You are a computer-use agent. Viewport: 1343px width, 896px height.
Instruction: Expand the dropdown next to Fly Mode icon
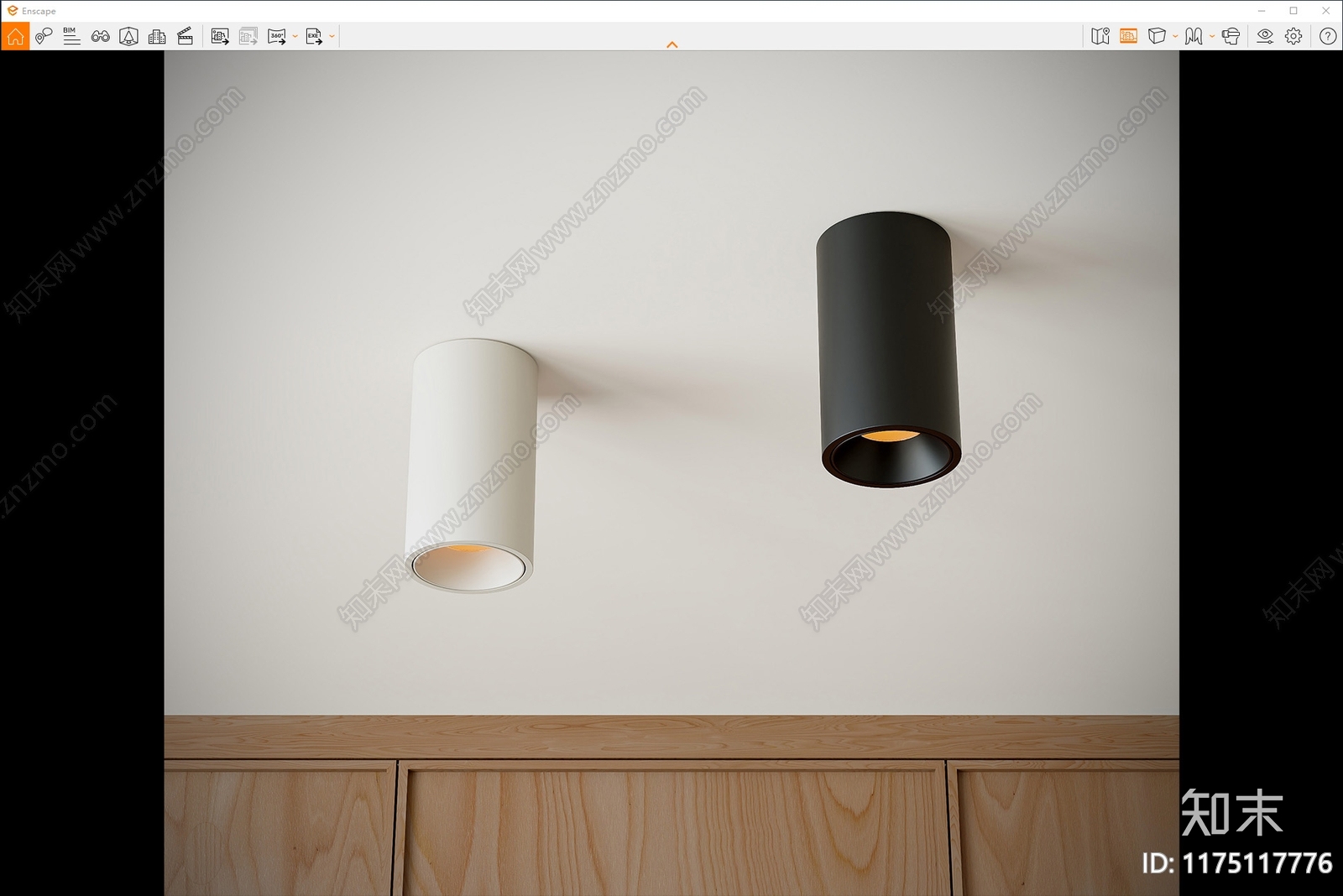coord(1212,36)
